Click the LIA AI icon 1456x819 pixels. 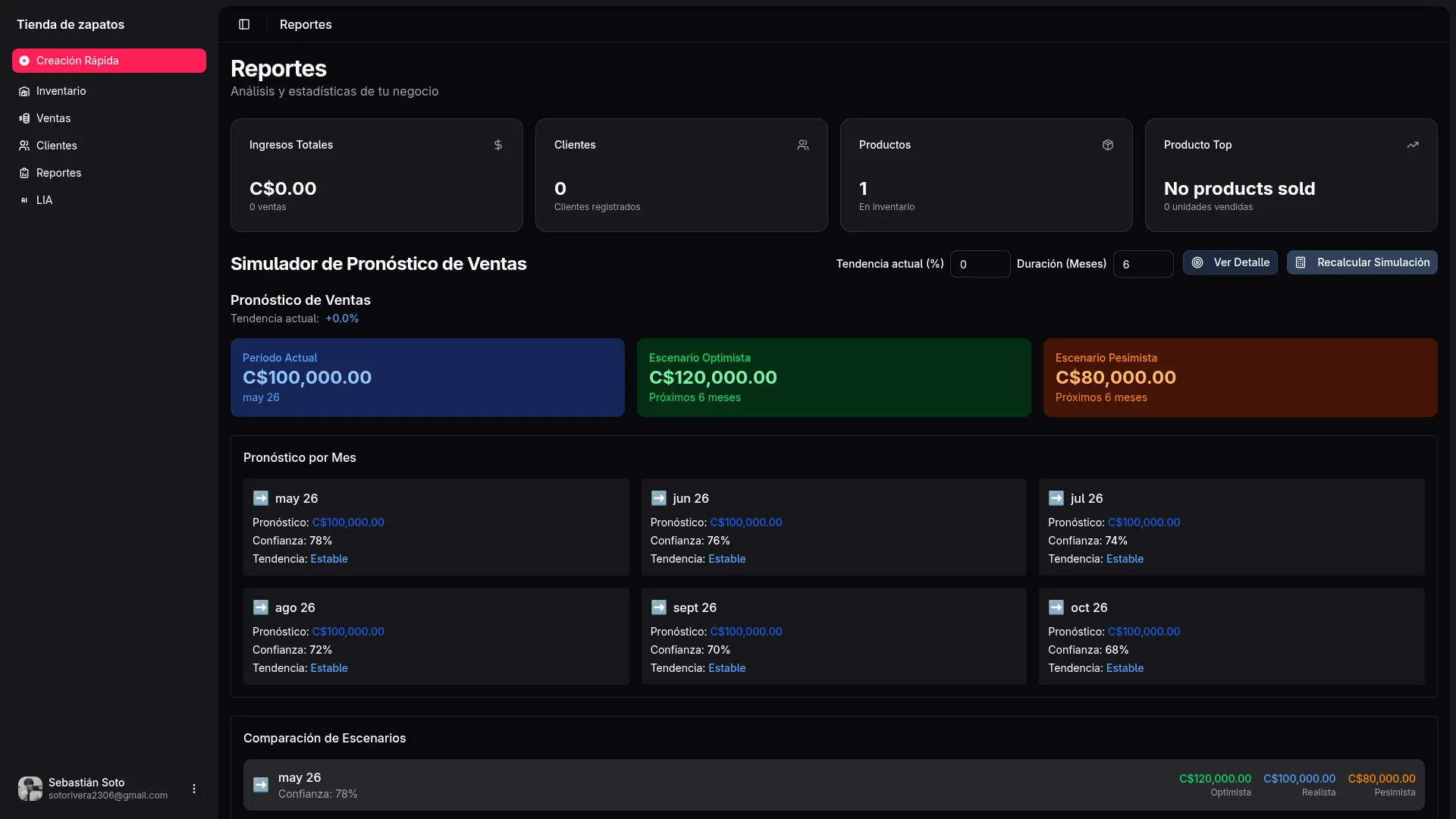(24, 200)
